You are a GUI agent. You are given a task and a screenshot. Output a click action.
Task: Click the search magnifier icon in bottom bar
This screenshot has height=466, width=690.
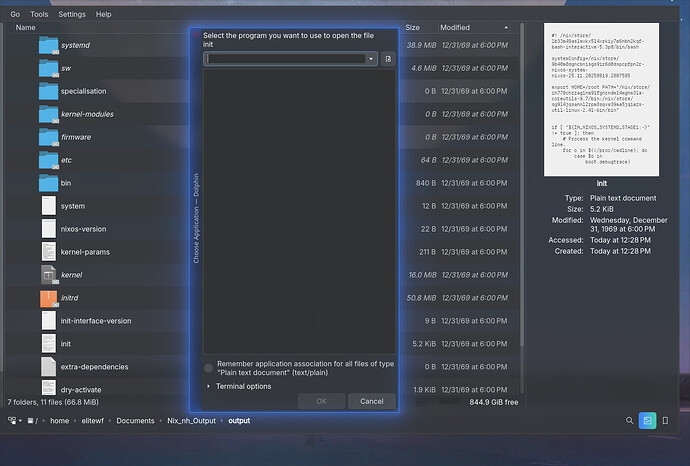pos(629,421)
